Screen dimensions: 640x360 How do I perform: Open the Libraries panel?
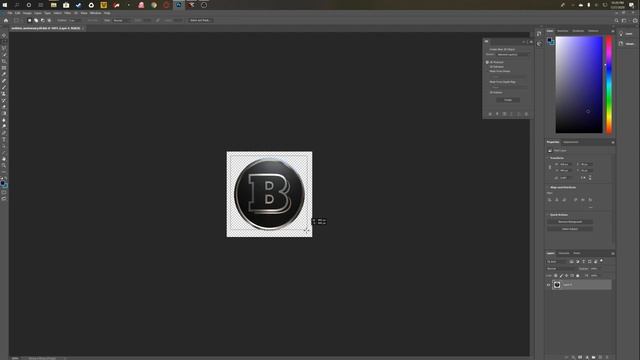click(627, 44)
